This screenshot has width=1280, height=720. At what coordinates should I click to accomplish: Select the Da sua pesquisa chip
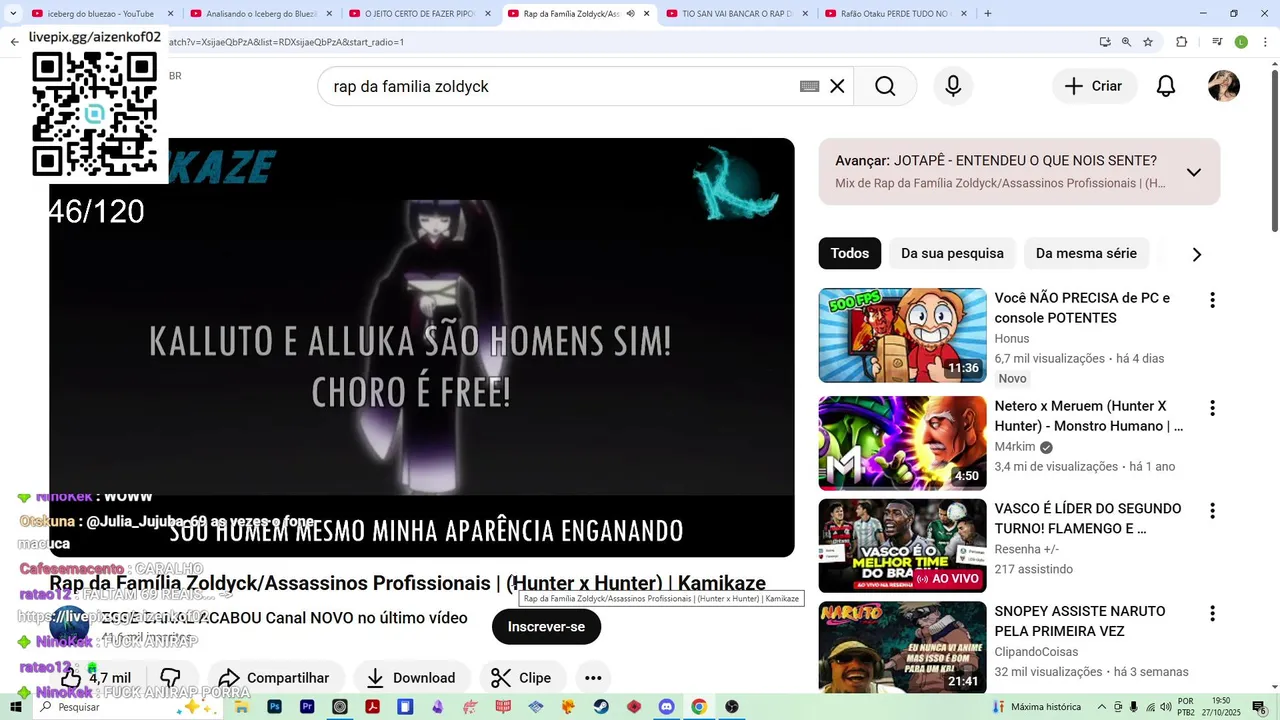[x=952, y=253]
